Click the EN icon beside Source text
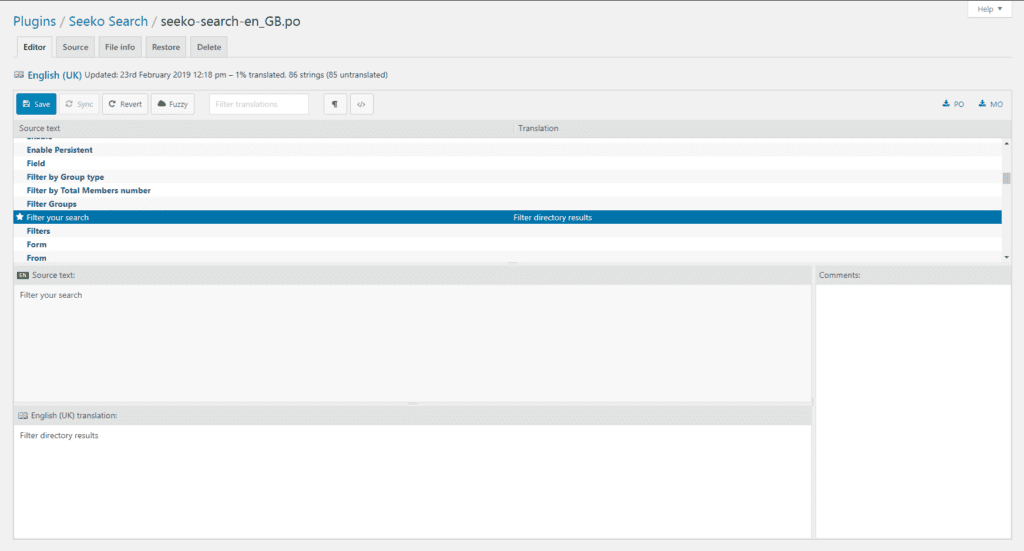This screenshot has width=1024, height=551. pyautogui.click(x=23, y=276)
